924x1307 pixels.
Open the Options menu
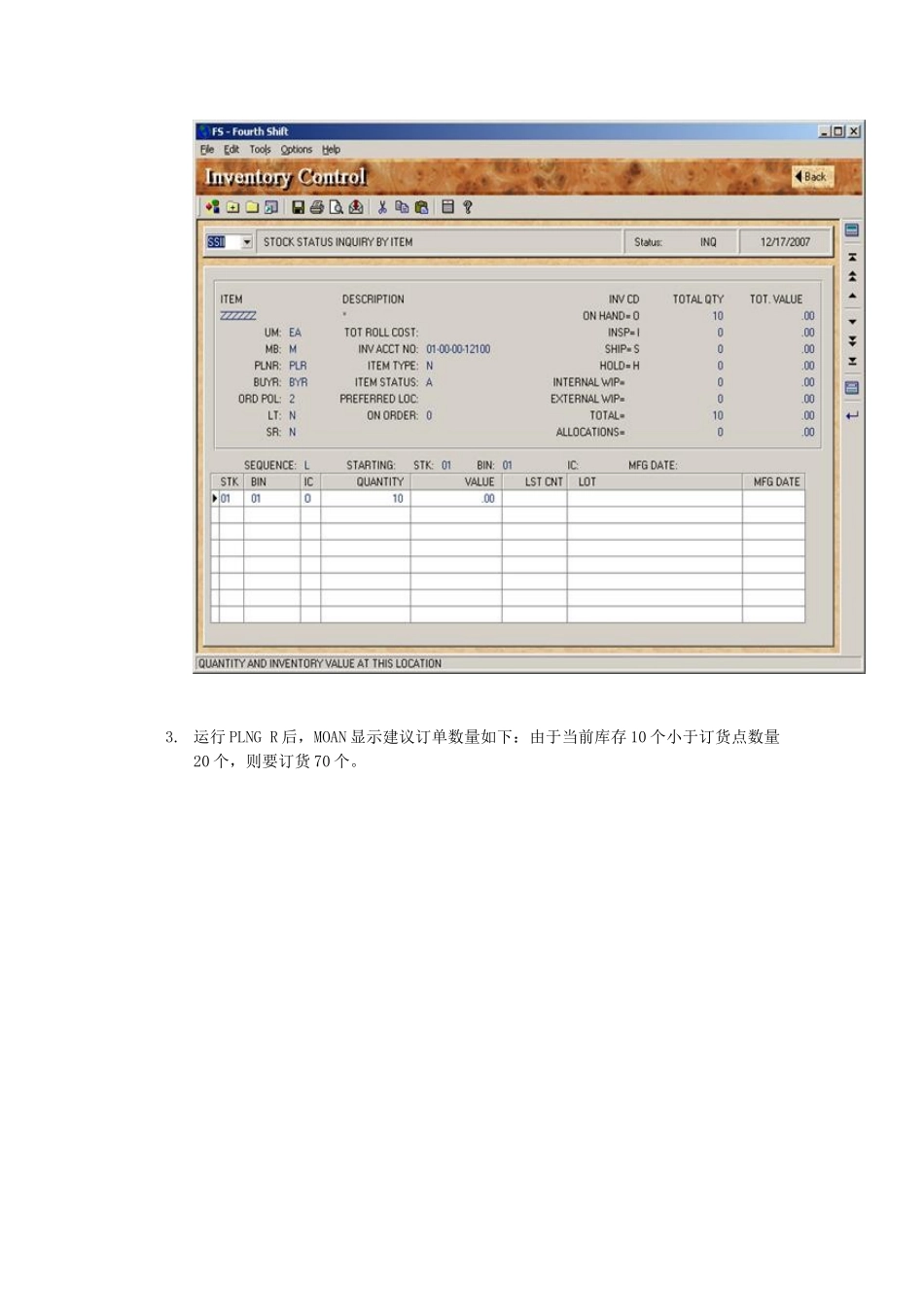coord(297,150)
